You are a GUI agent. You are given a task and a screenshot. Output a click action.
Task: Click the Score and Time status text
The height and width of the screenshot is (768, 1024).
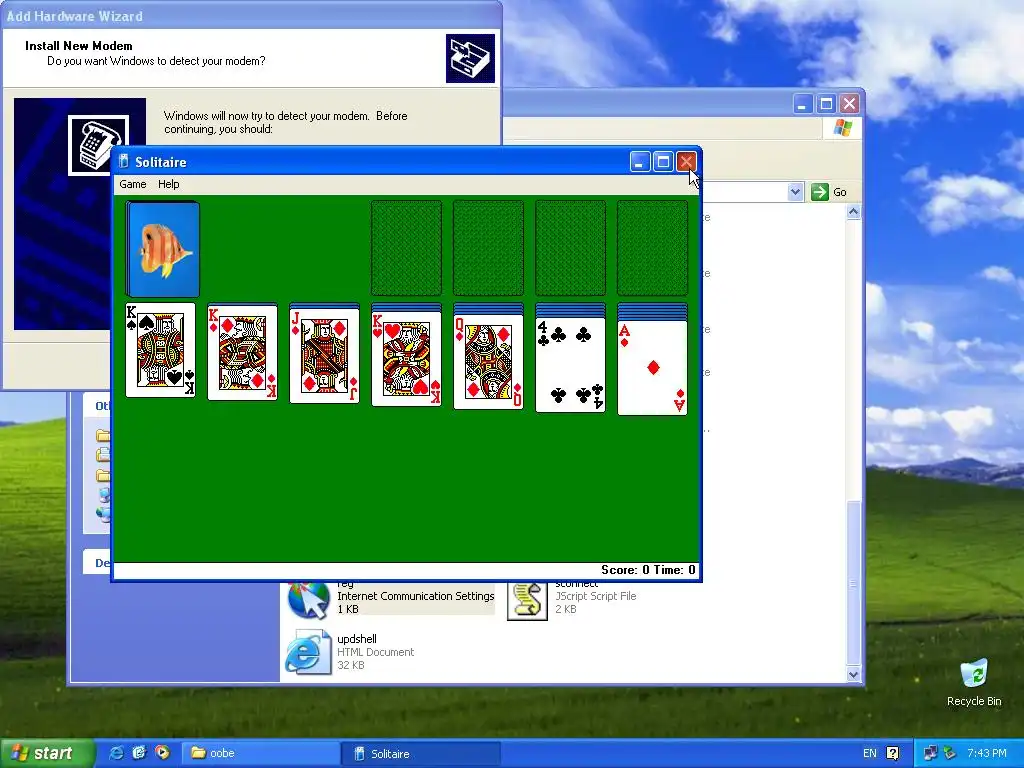[648, 570]
